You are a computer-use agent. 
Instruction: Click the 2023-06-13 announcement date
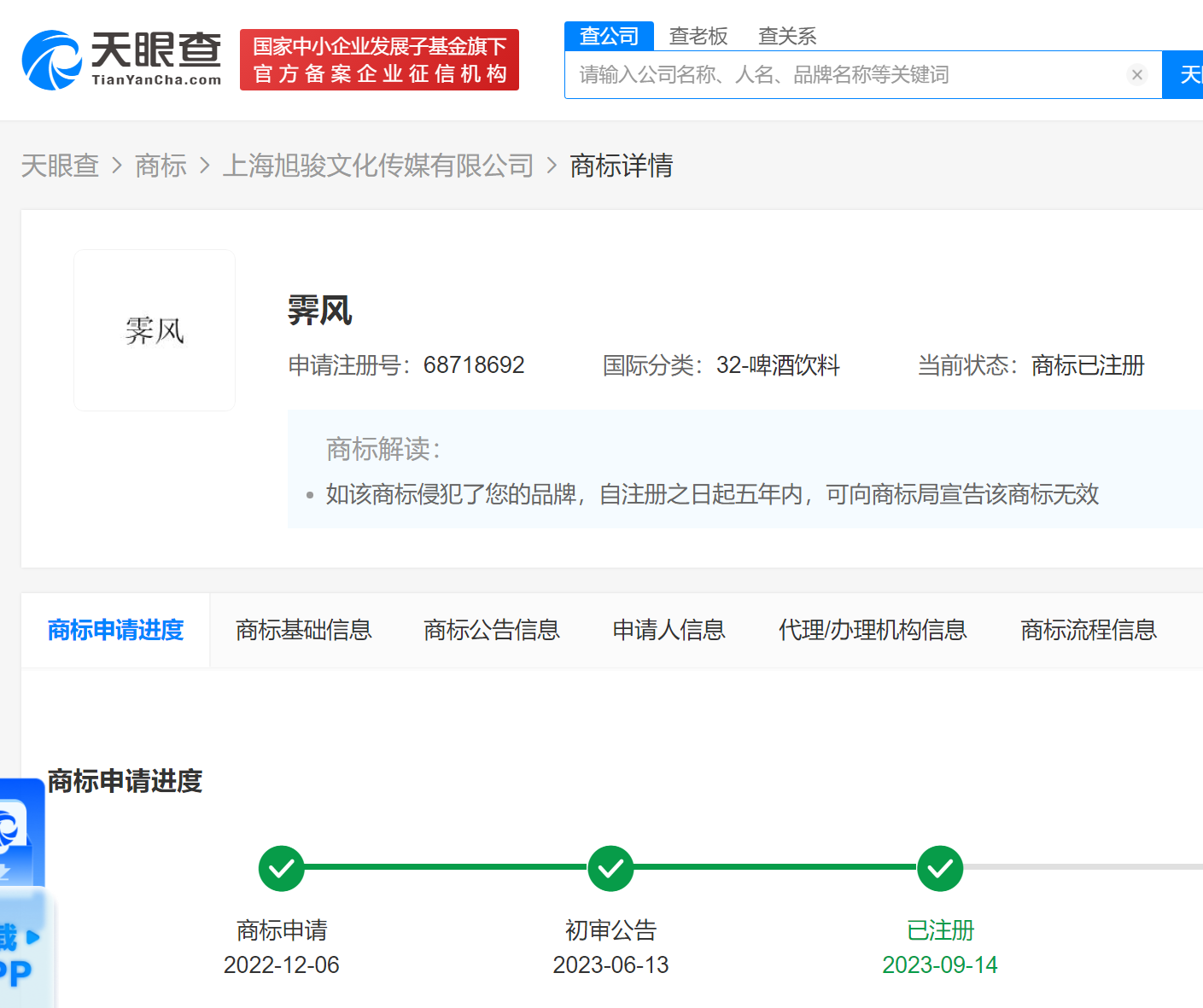(610, 965)
